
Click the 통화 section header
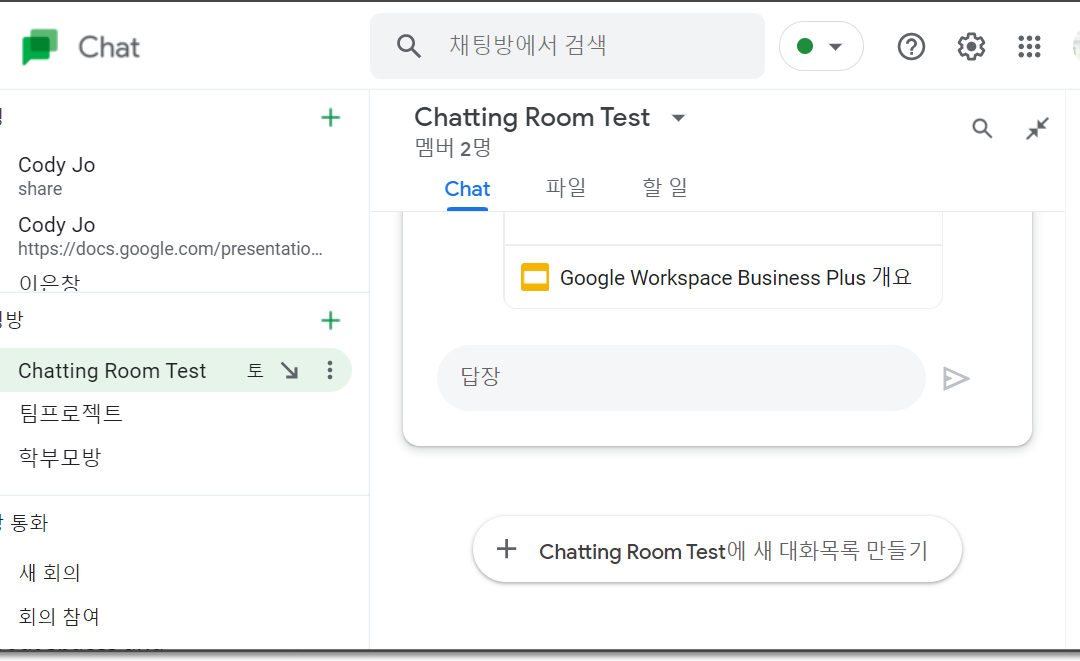pyautogui.click(x=29, y=523)
